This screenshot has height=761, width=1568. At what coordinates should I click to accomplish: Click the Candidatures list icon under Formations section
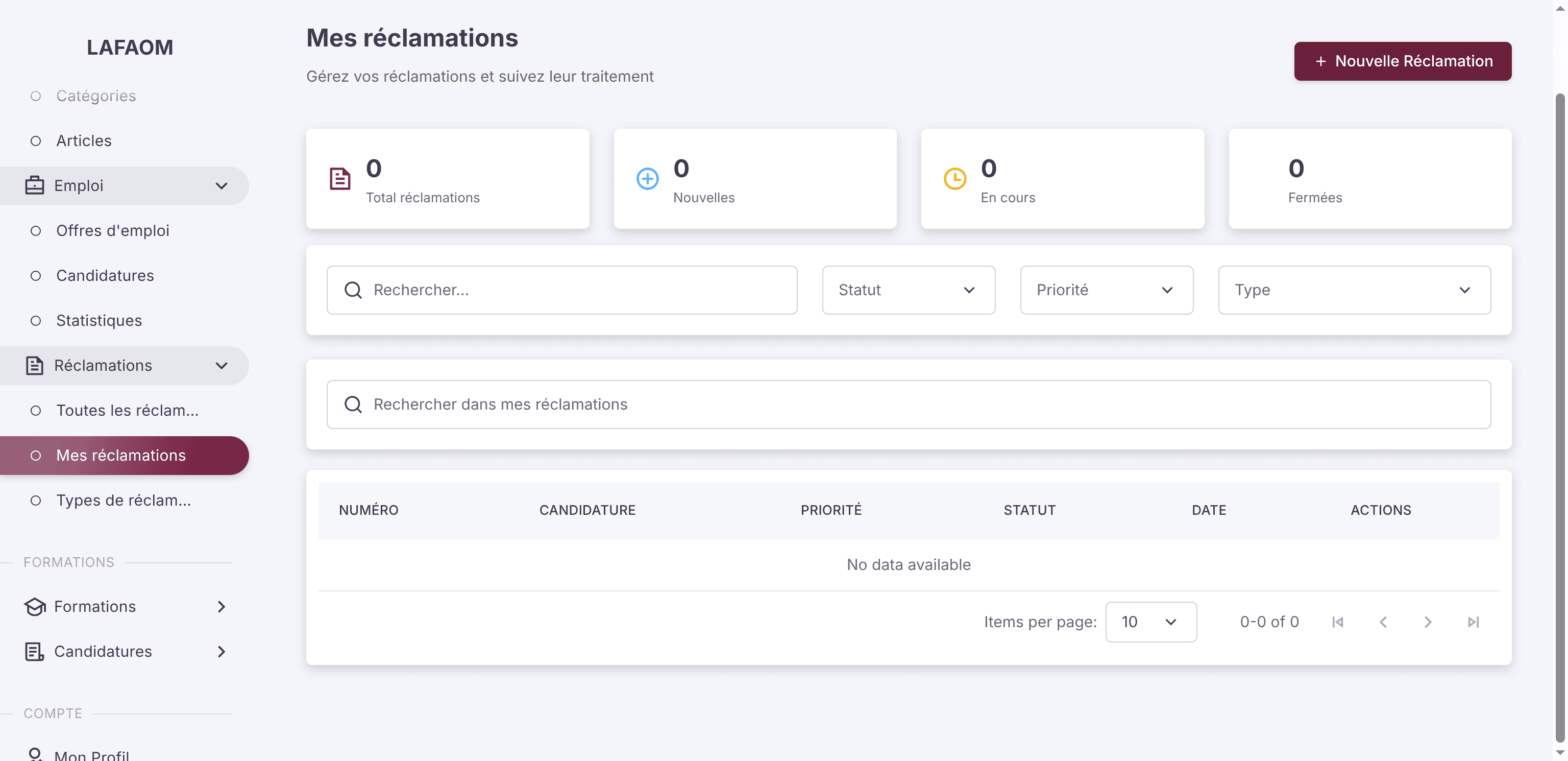pyautogui.click(x=34, y=651)
